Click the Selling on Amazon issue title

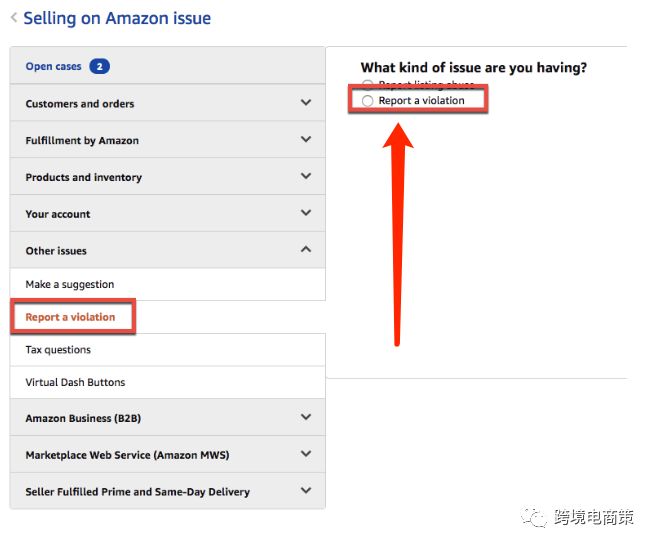click(x=117, y=18)
